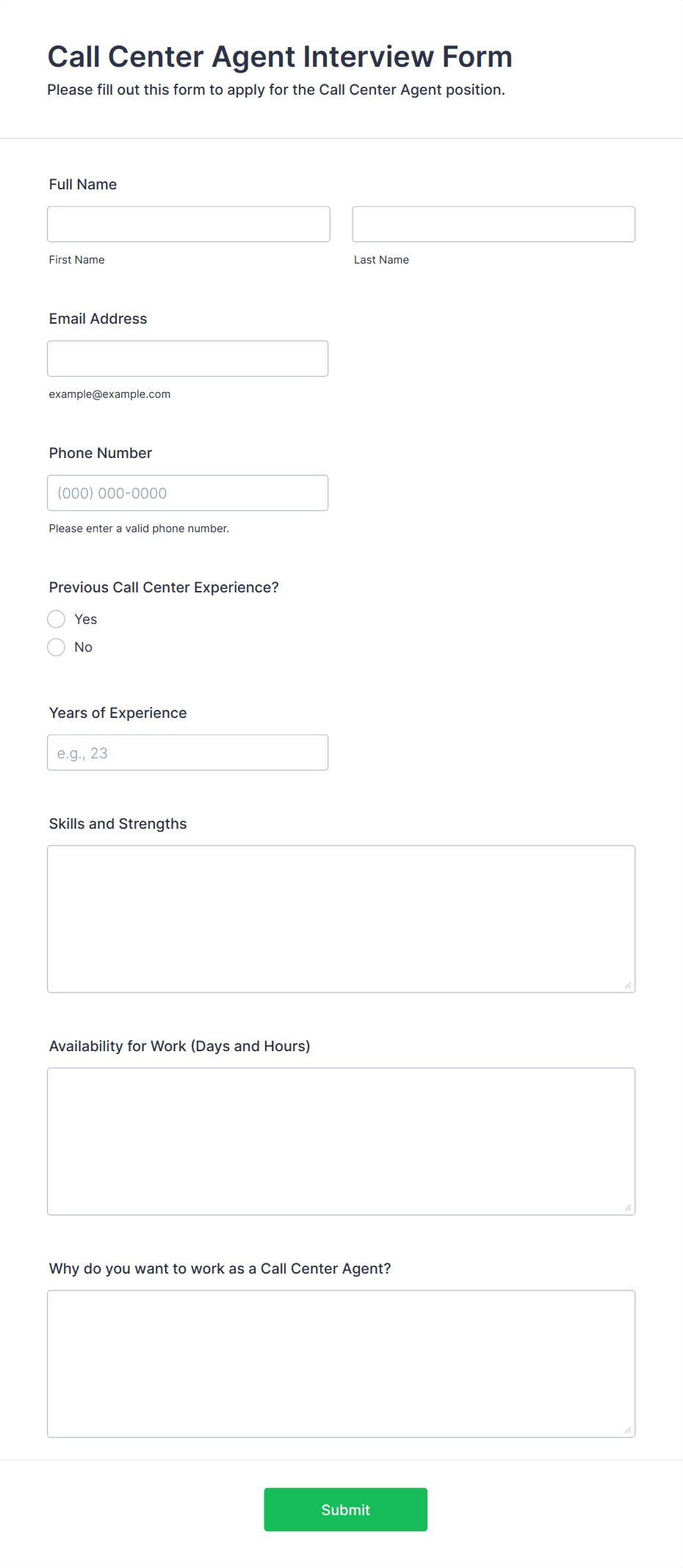This screenshot has height=1568, width=683.
Task: Click the textarea under the Call Center Agent question
Action: [341, 1364]
